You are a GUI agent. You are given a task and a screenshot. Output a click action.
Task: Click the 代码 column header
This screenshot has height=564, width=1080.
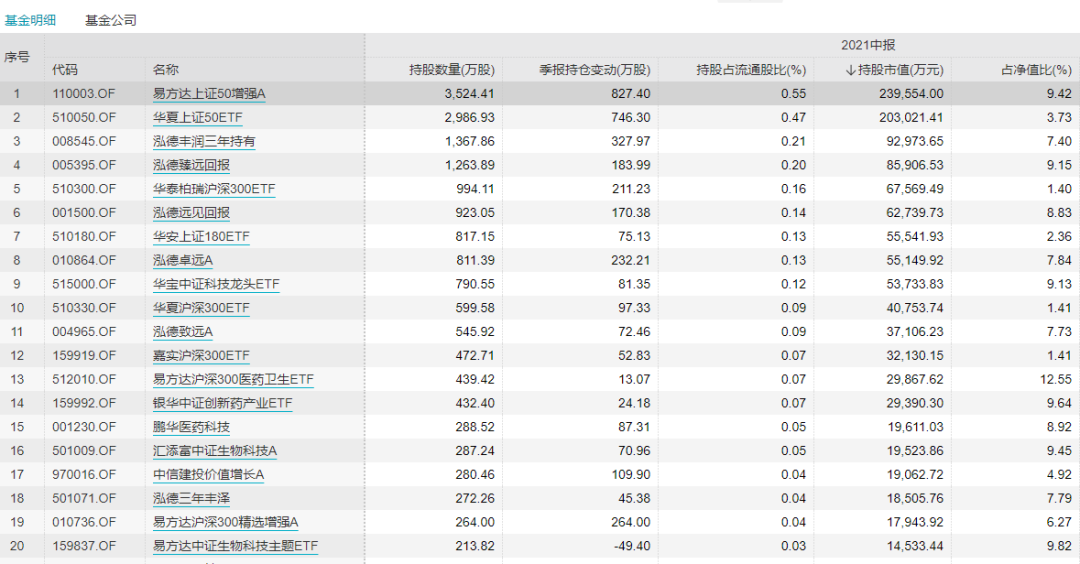[65, 70]
